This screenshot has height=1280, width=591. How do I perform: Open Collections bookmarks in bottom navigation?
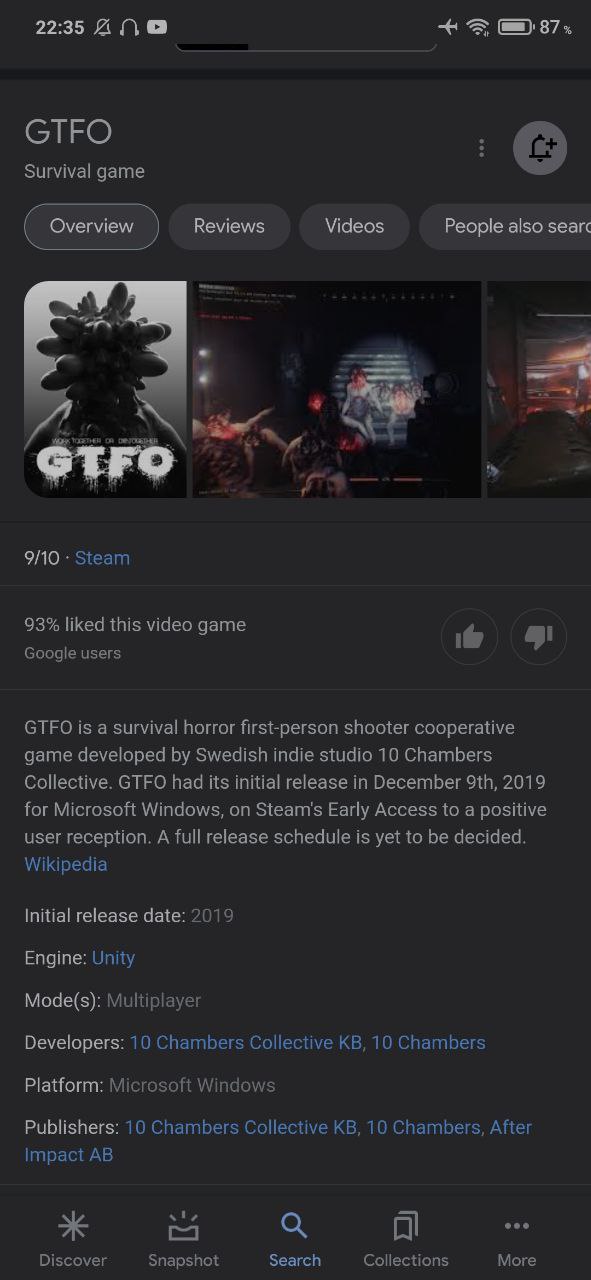click(406, 1240)
